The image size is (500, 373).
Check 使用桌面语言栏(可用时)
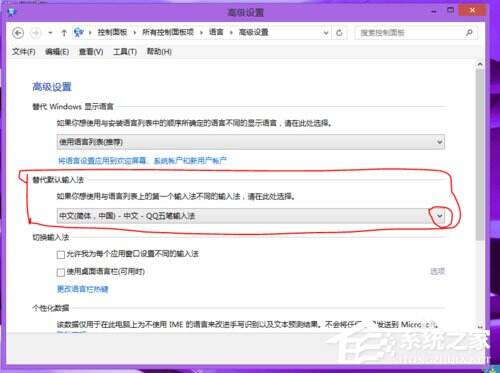point(61,273)
